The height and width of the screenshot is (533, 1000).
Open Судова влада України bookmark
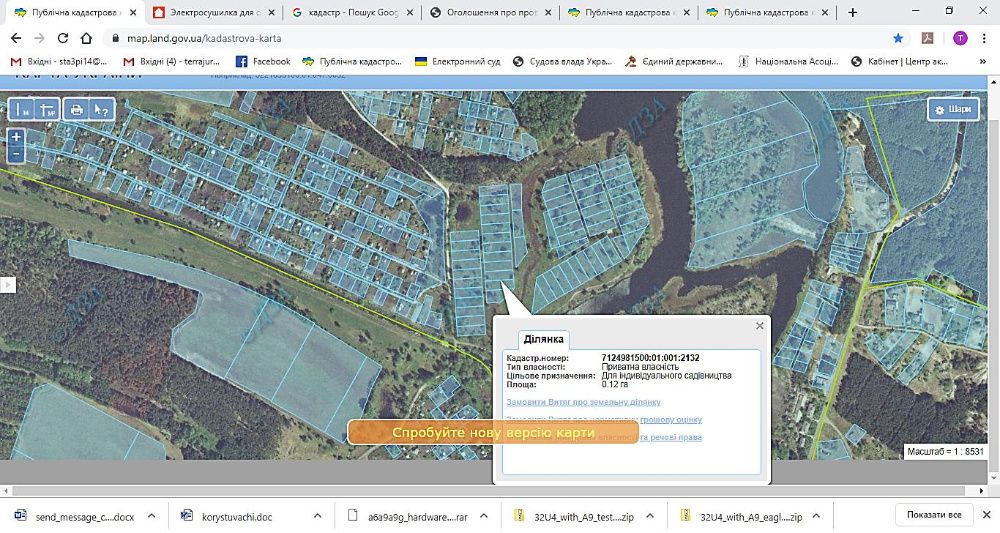[562, 61]
